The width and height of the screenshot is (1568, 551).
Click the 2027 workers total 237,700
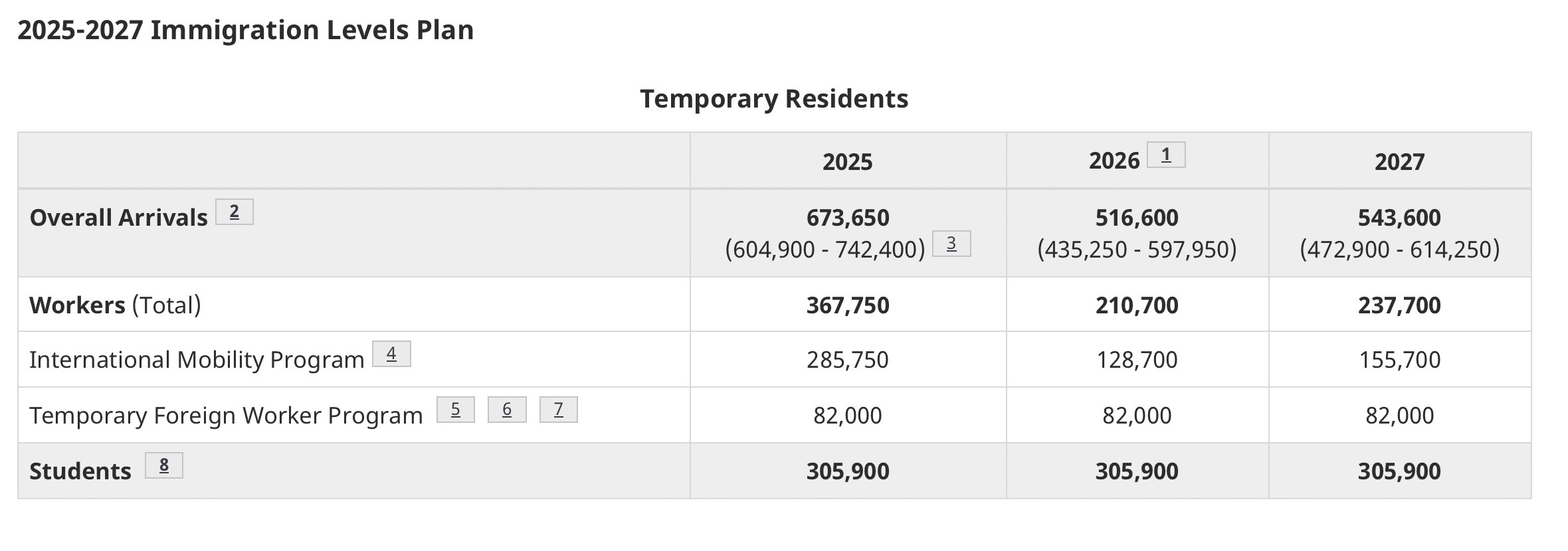point(1400,305)
